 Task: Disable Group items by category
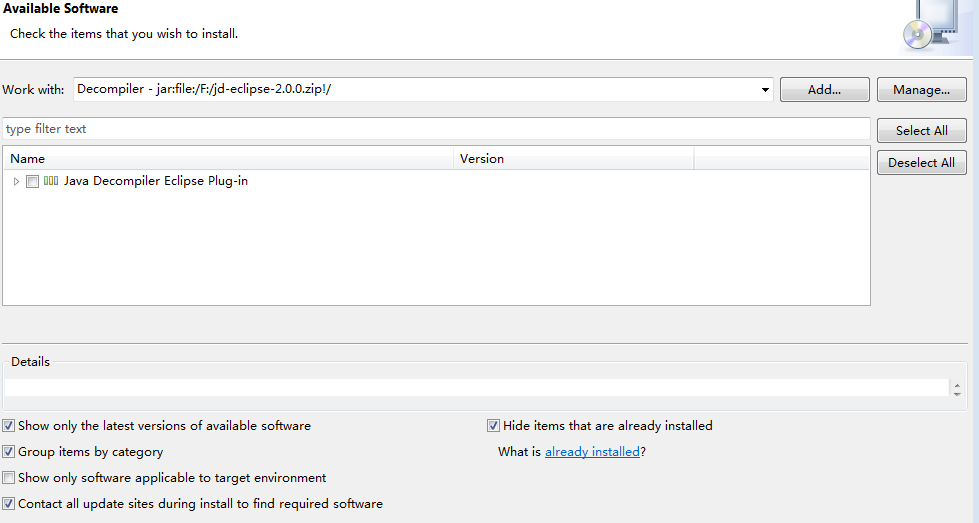[x=9, y=452]
